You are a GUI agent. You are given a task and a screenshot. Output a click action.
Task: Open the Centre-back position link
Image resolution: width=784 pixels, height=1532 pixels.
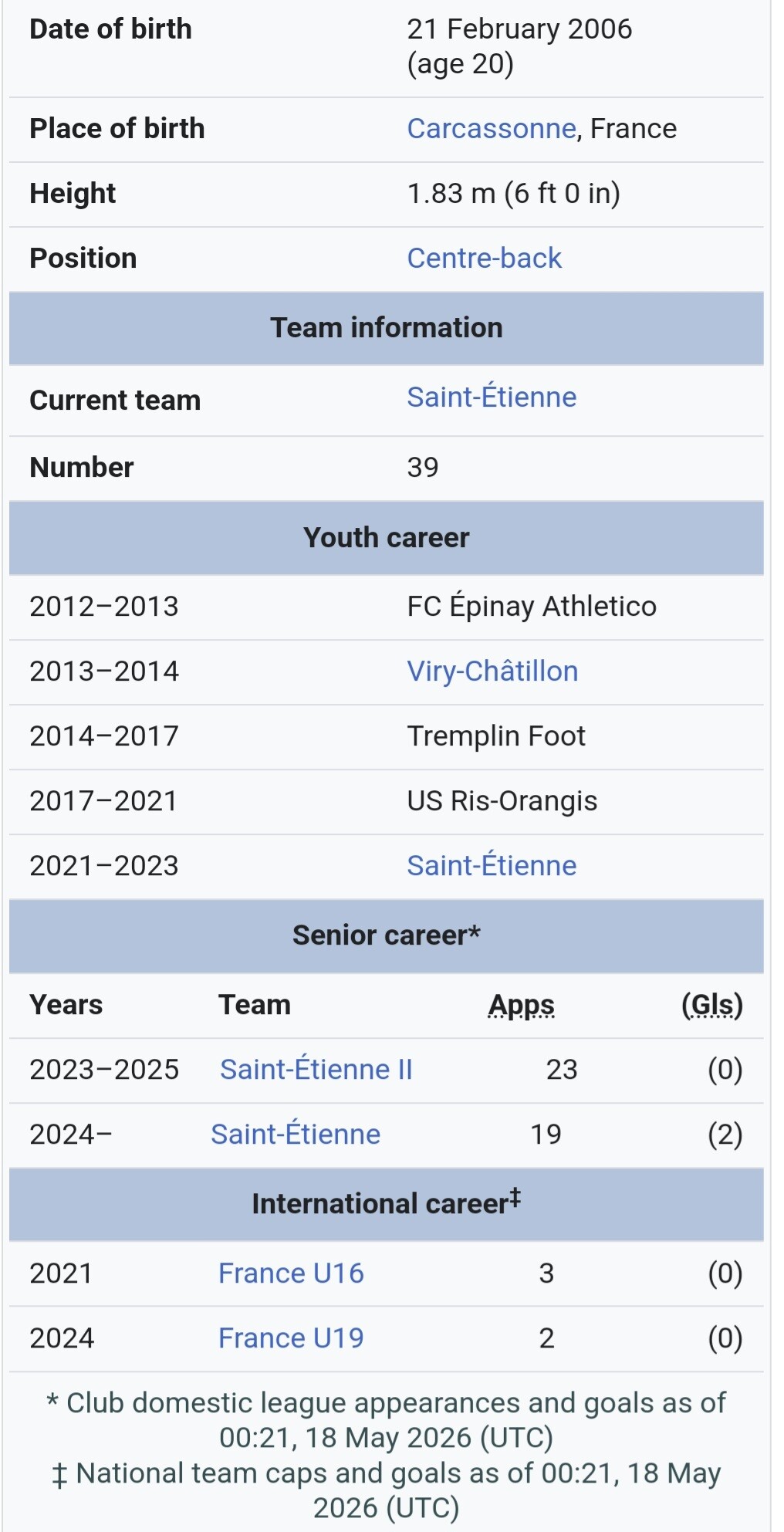click(484, 258)
